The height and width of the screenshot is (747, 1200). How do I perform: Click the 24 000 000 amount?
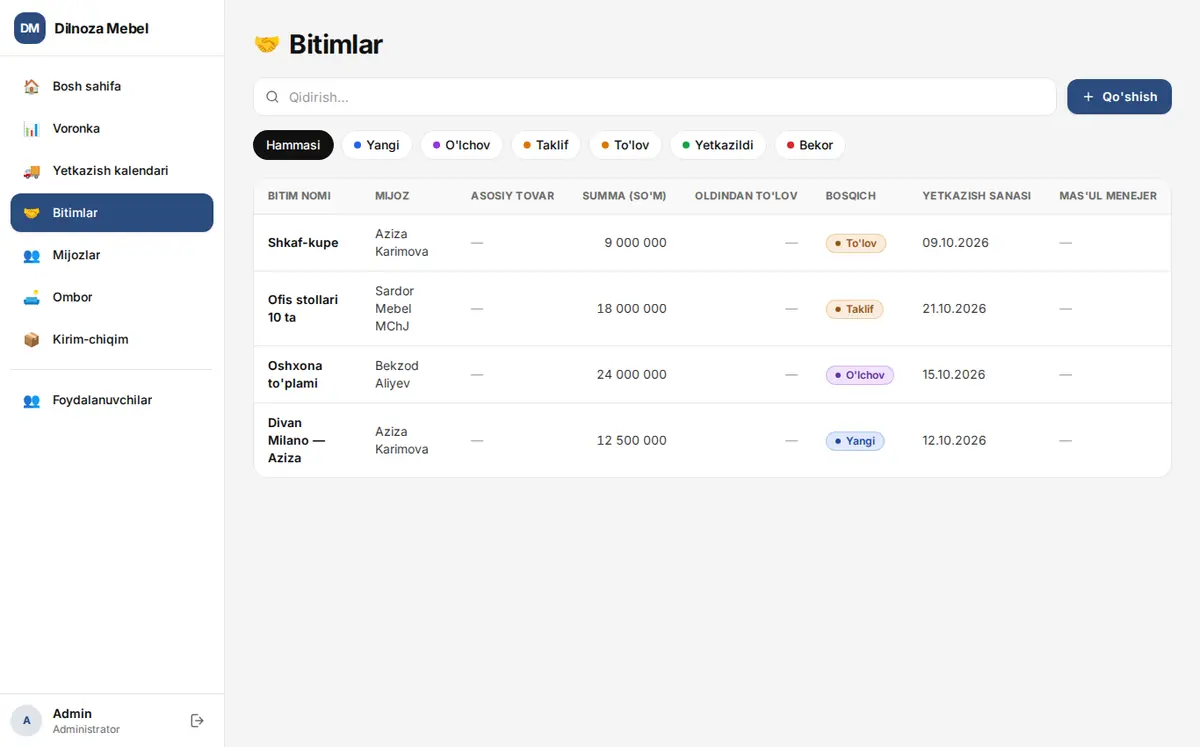[631, 375]
